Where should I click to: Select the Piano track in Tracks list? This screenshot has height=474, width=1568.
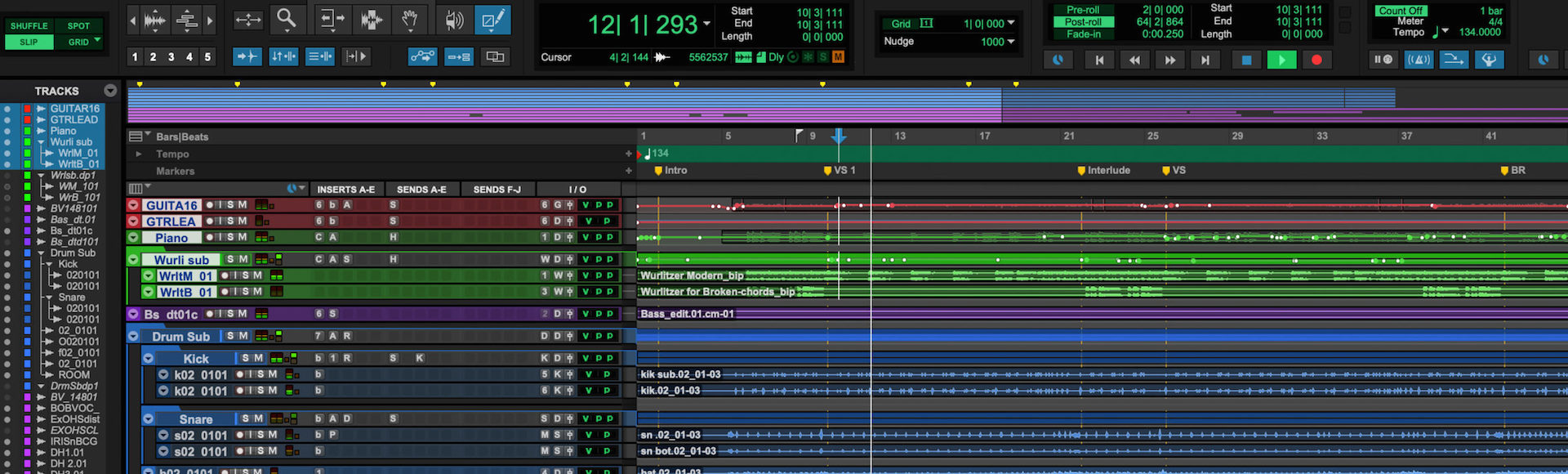tap(63, 131)
